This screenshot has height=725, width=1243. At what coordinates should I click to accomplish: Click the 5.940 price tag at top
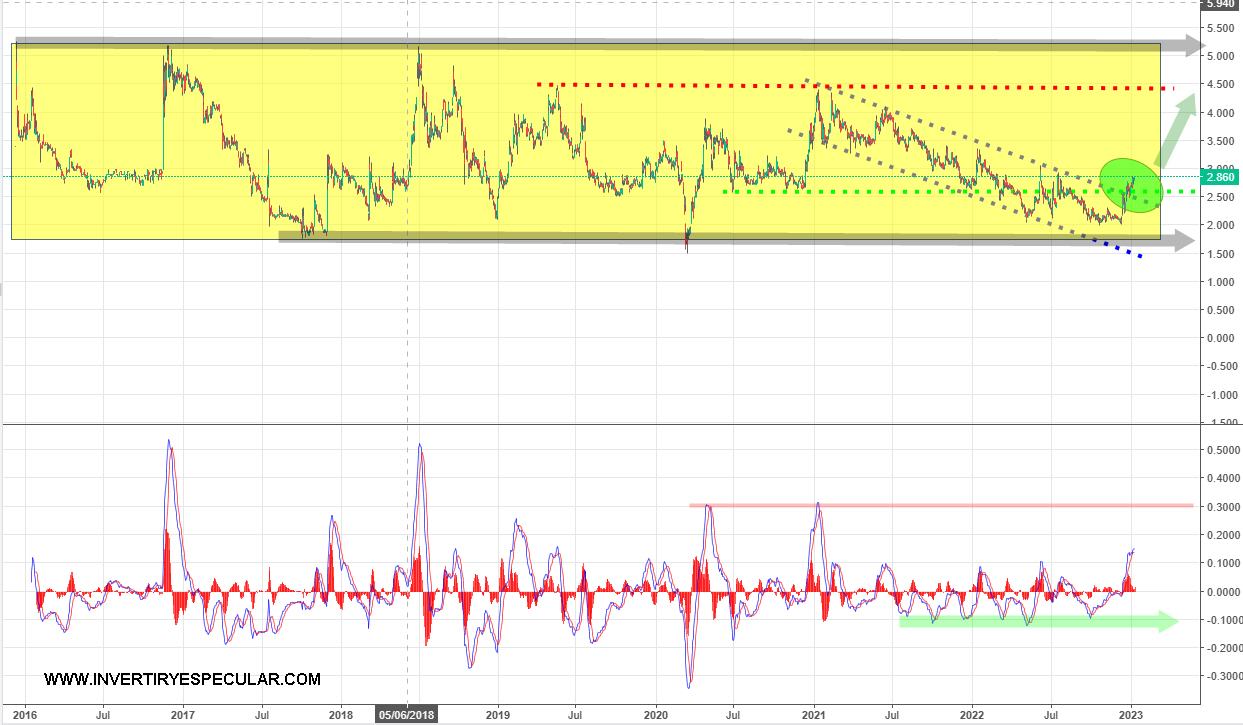[x=1221, y=4]
